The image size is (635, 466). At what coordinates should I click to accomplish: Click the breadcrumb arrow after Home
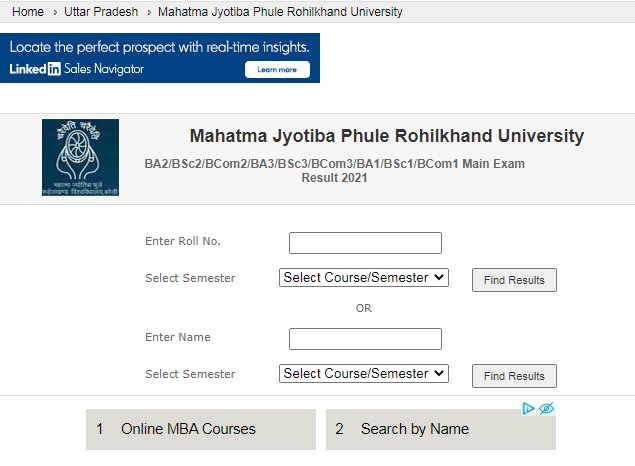[x=55, y=13]
